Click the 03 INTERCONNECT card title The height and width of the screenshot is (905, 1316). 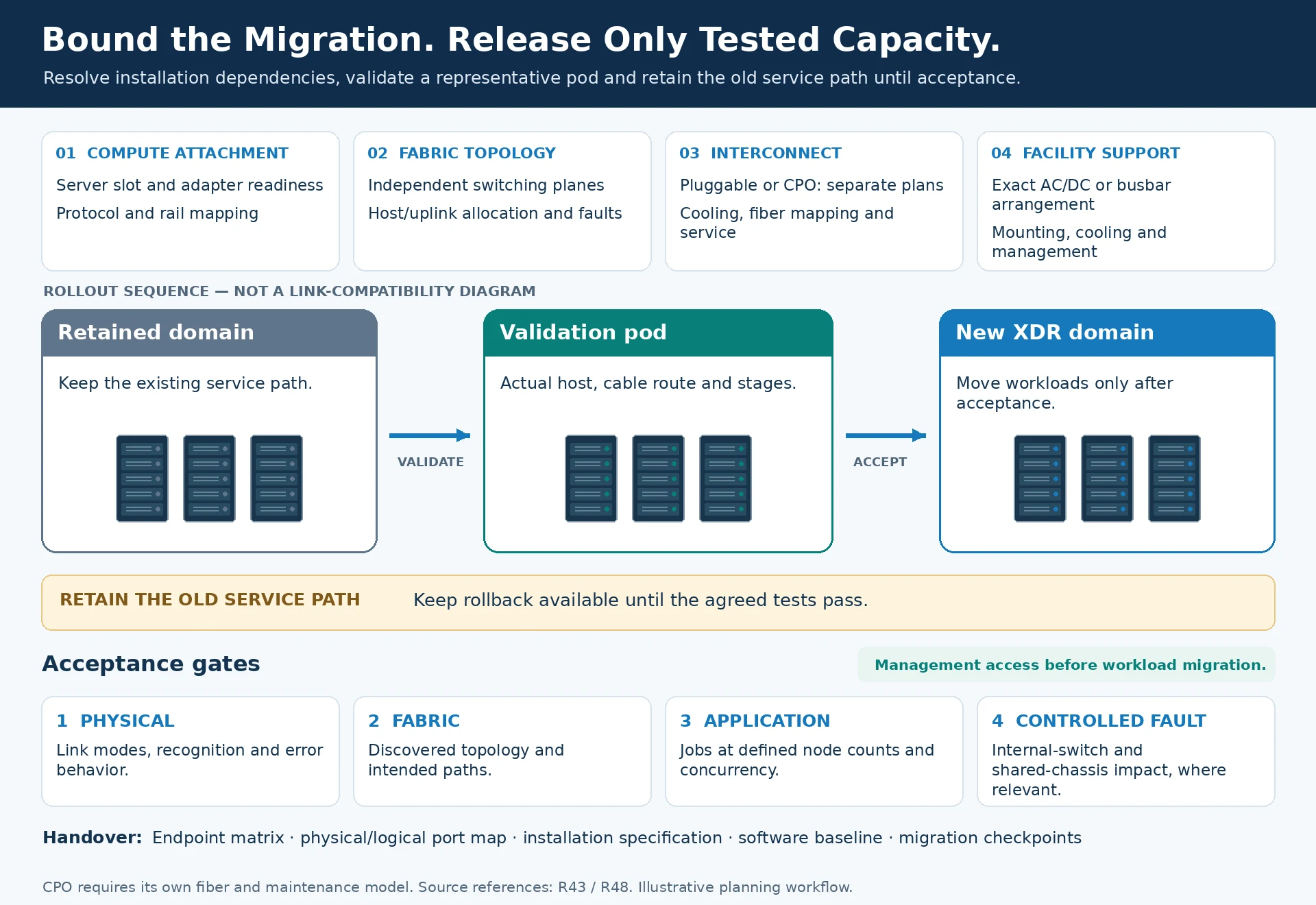[x=760, y=154]
